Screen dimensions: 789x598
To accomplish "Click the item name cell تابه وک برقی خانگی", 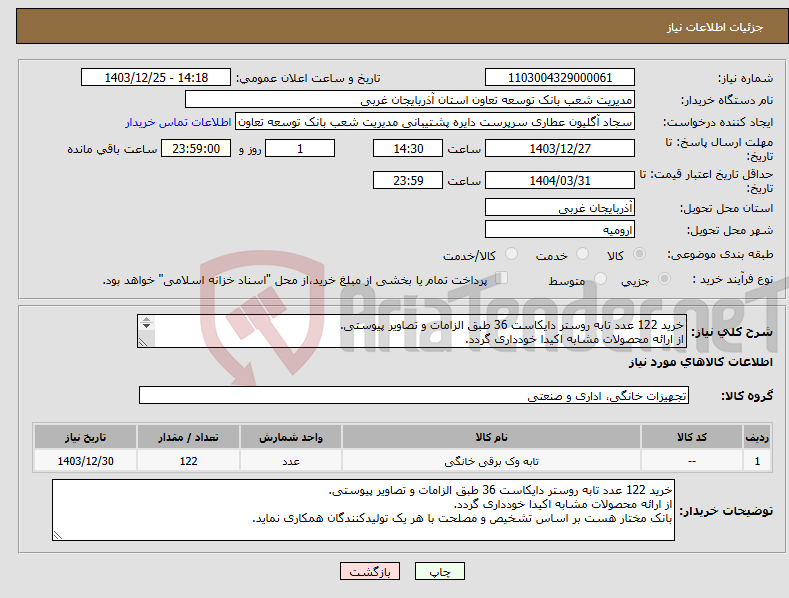I will click(491, 461).
